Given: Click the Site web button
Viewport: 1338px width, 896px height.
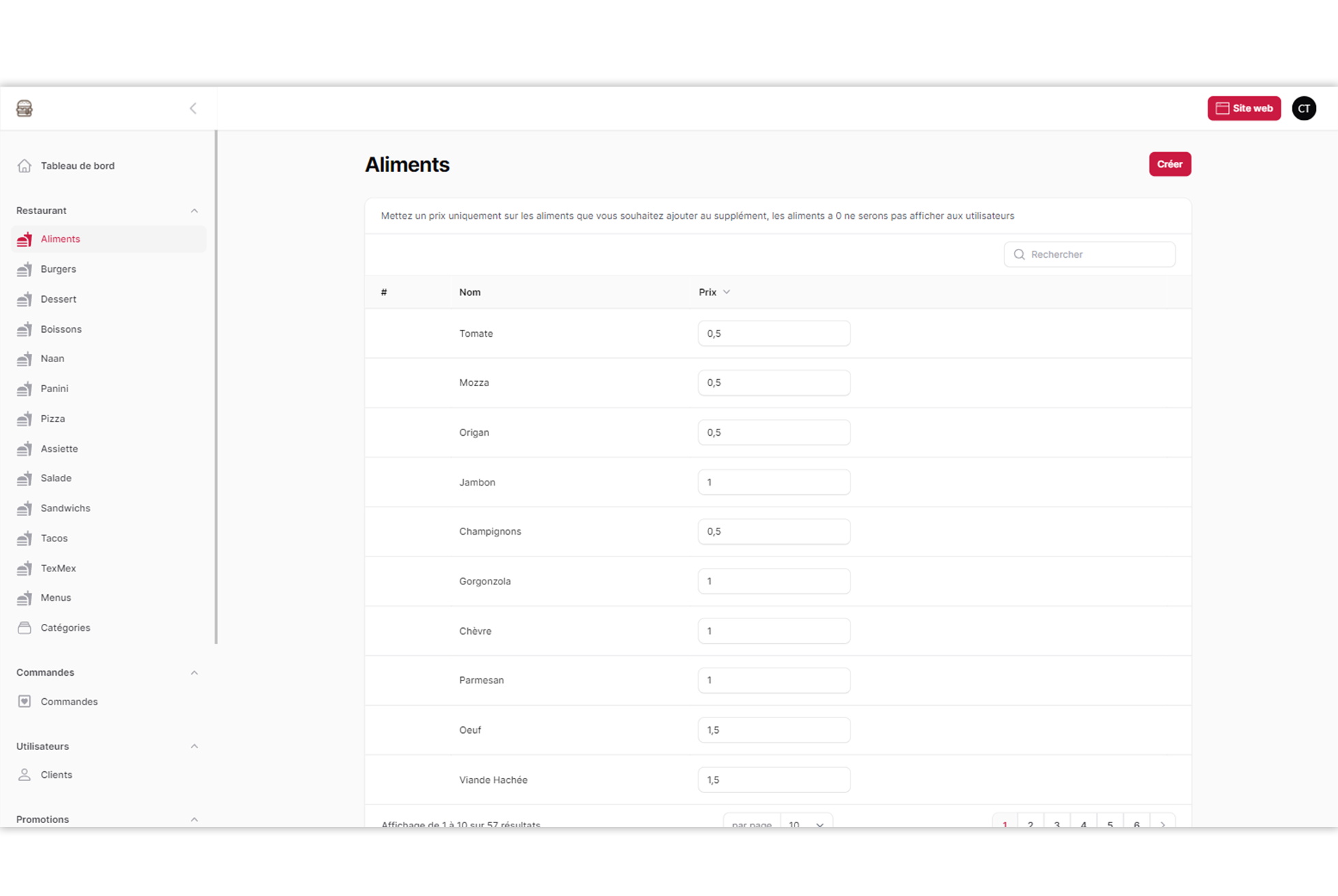Looking at the screenshot, I should click(1243, 108).
